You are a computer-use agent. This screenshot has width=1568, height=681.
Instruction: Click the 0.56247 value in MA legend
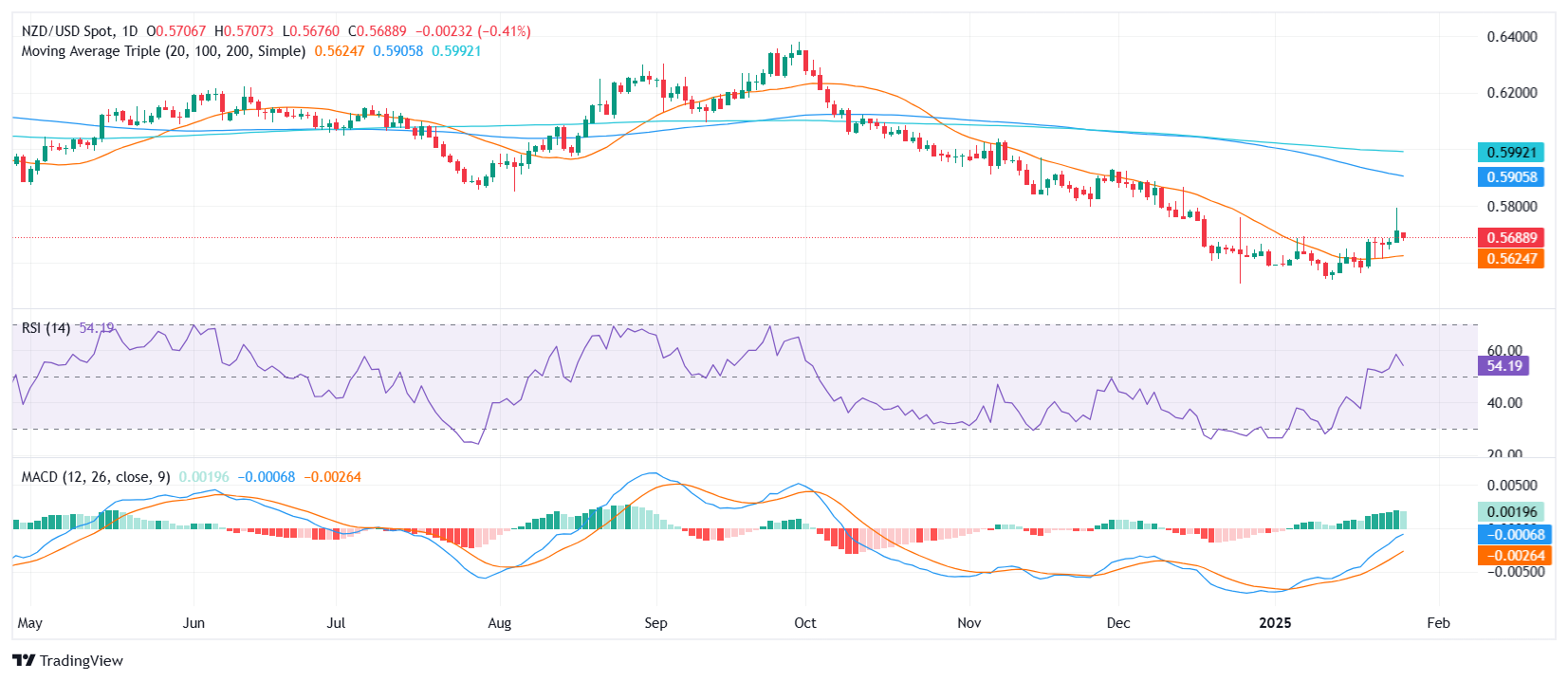[x=340, y=51]
